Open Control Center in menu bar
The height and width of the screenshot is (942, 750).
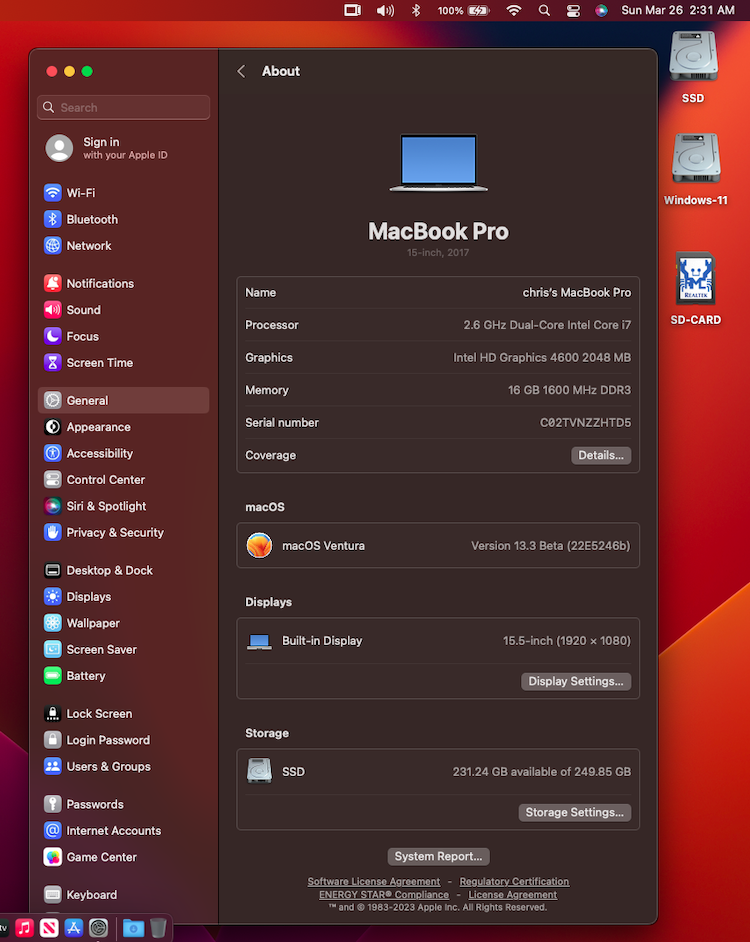tap(573, 10)
